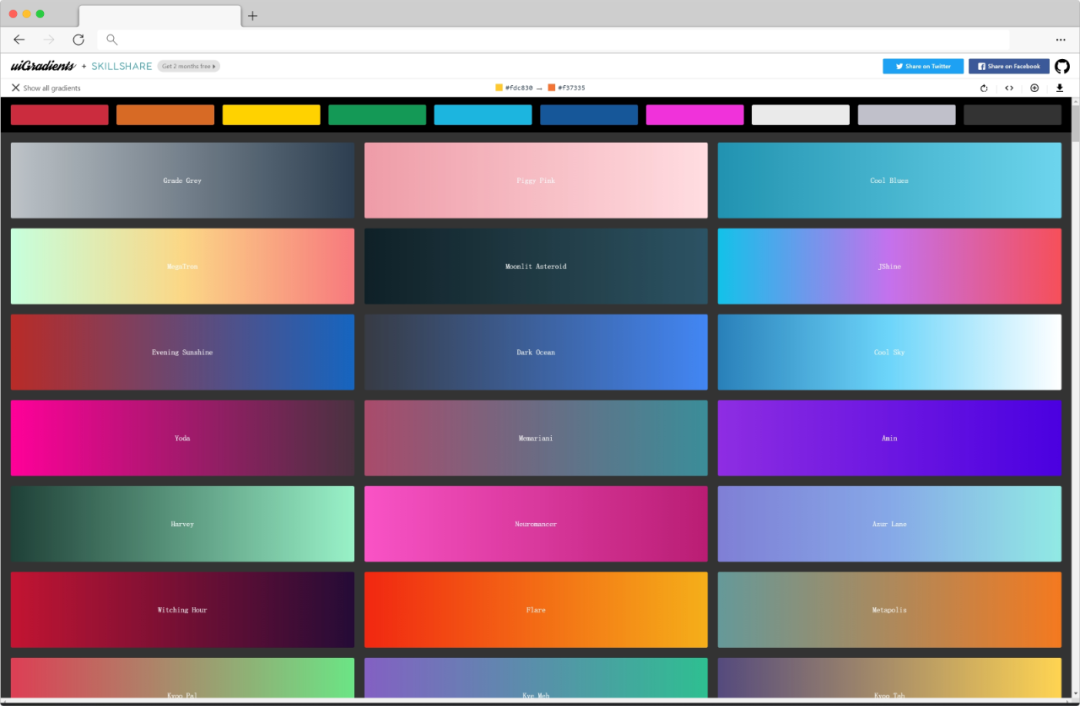Screen dimensions: 1080x706
Task: Go back using the browser back arrow
Action: (x=19, y=39)
